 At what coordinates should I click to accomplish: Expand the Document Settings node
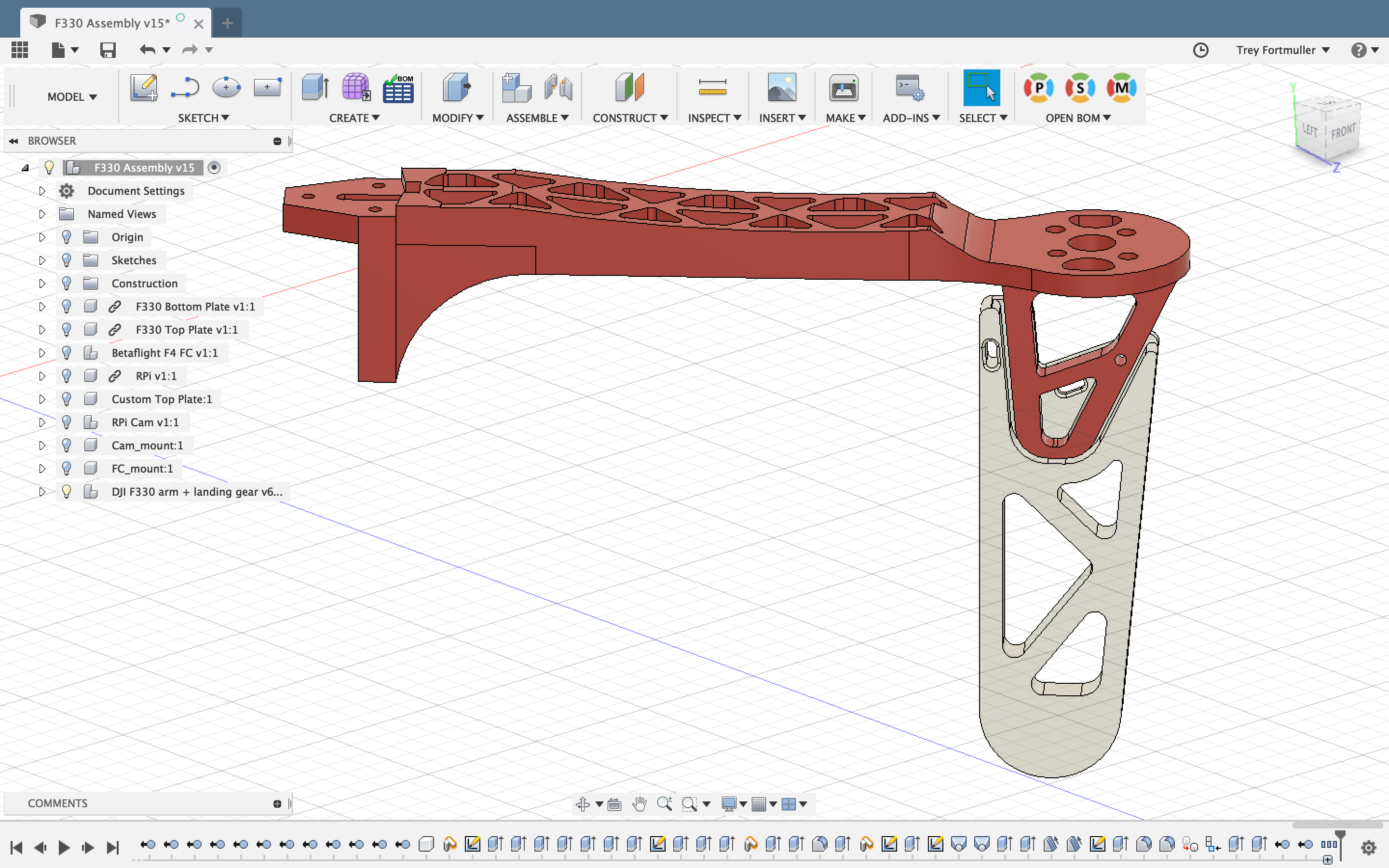[42, 191]
